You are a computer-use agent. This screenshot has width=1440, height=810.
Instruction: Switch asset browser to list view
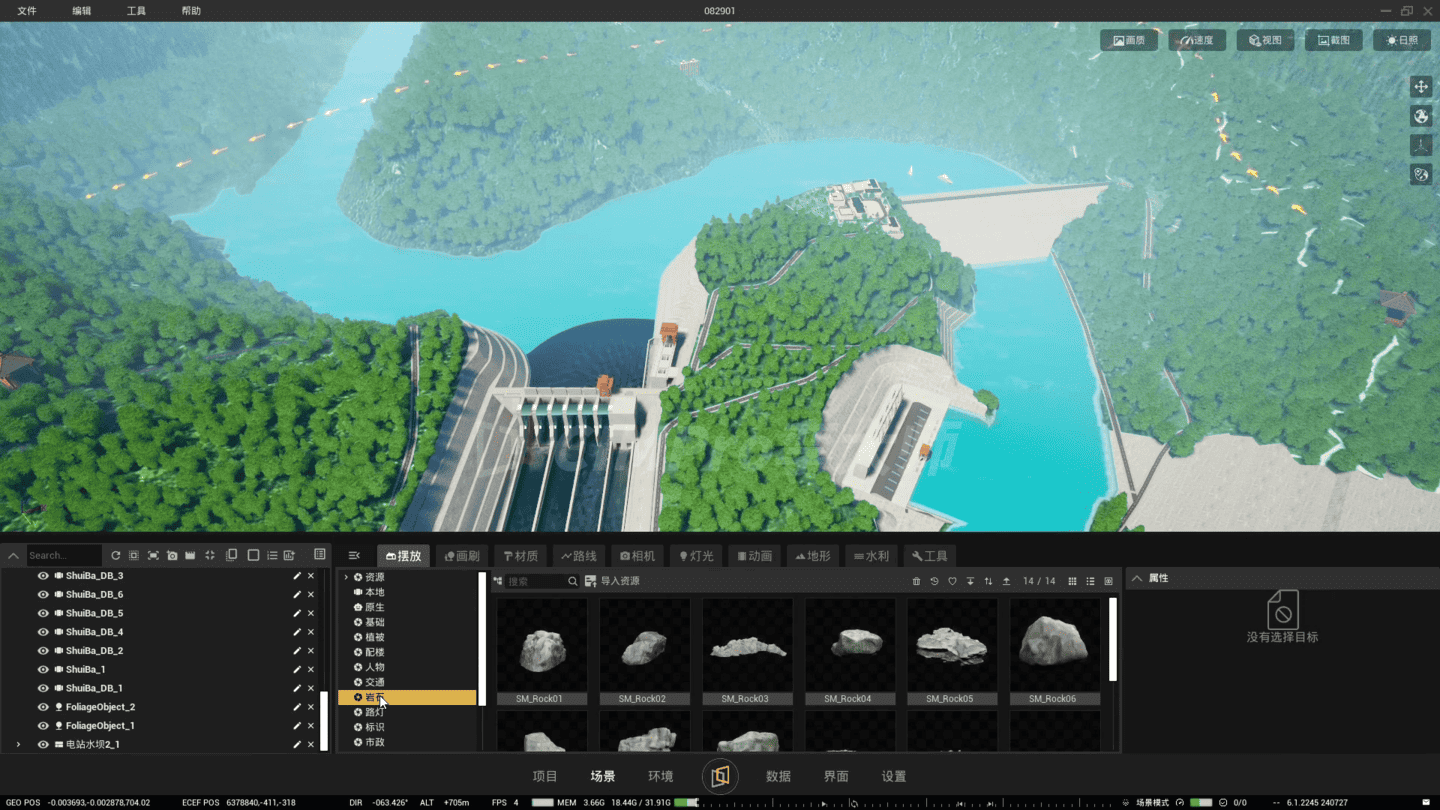pyautogui.click(x=1090, y=581)
